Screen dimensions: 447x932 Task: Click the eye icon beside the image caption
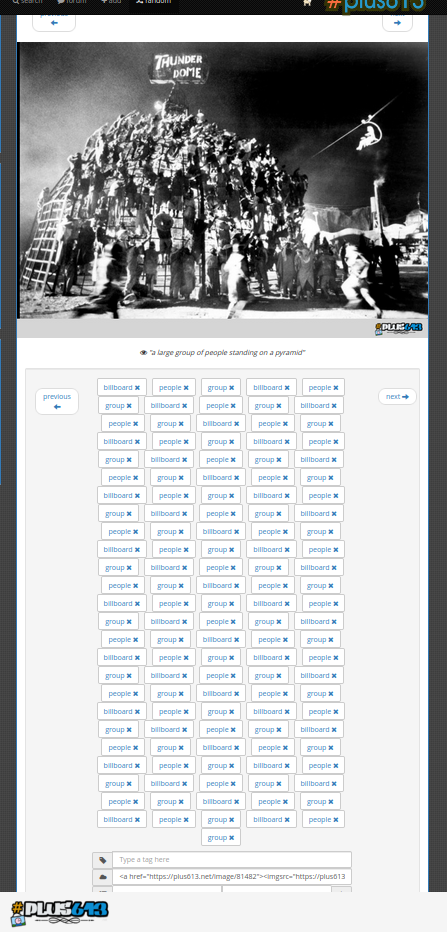point(143,352)
